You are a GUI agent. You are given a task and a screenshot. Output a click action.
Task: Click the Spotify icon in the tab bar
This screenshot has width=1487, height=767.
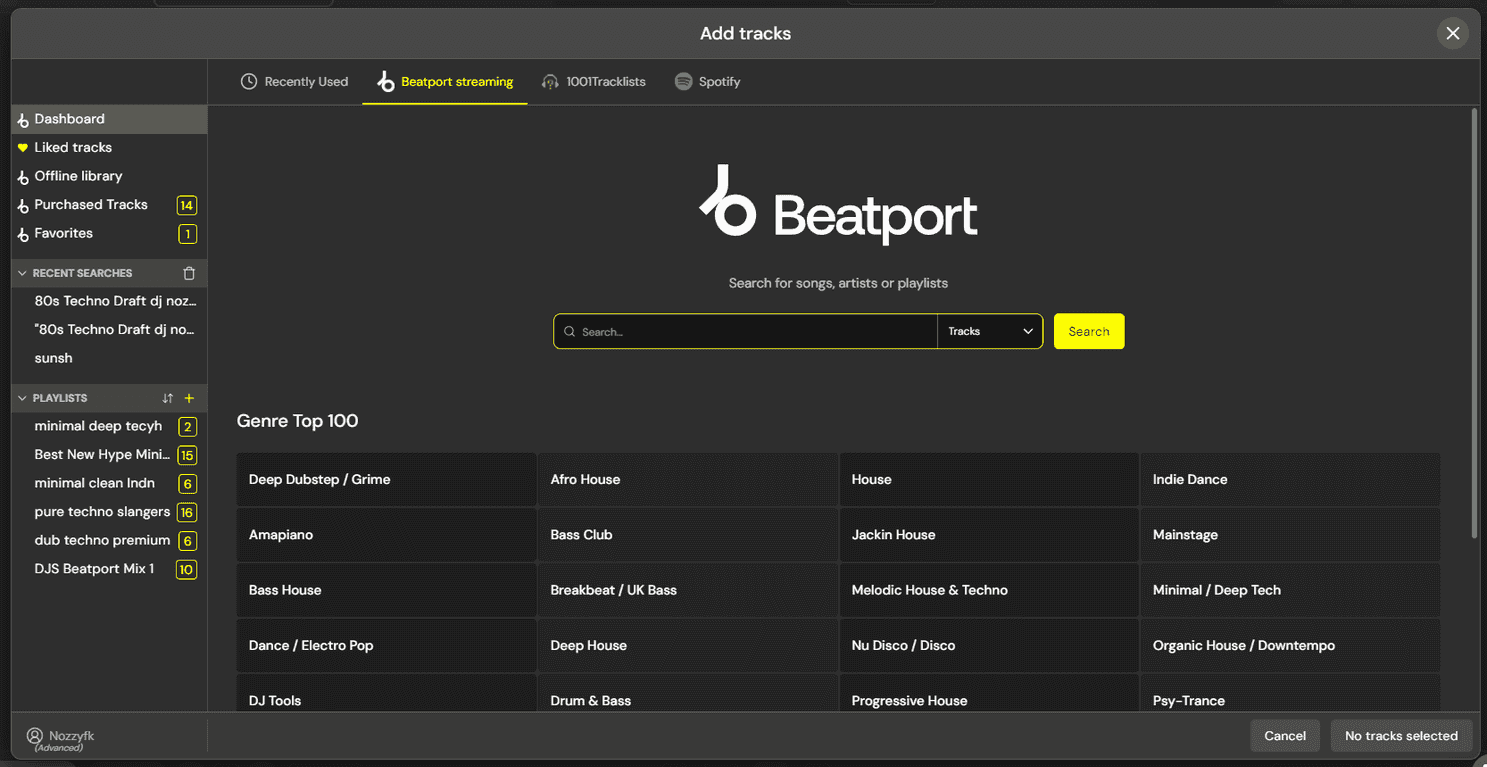pyautogui.click(x=684, y=81)
